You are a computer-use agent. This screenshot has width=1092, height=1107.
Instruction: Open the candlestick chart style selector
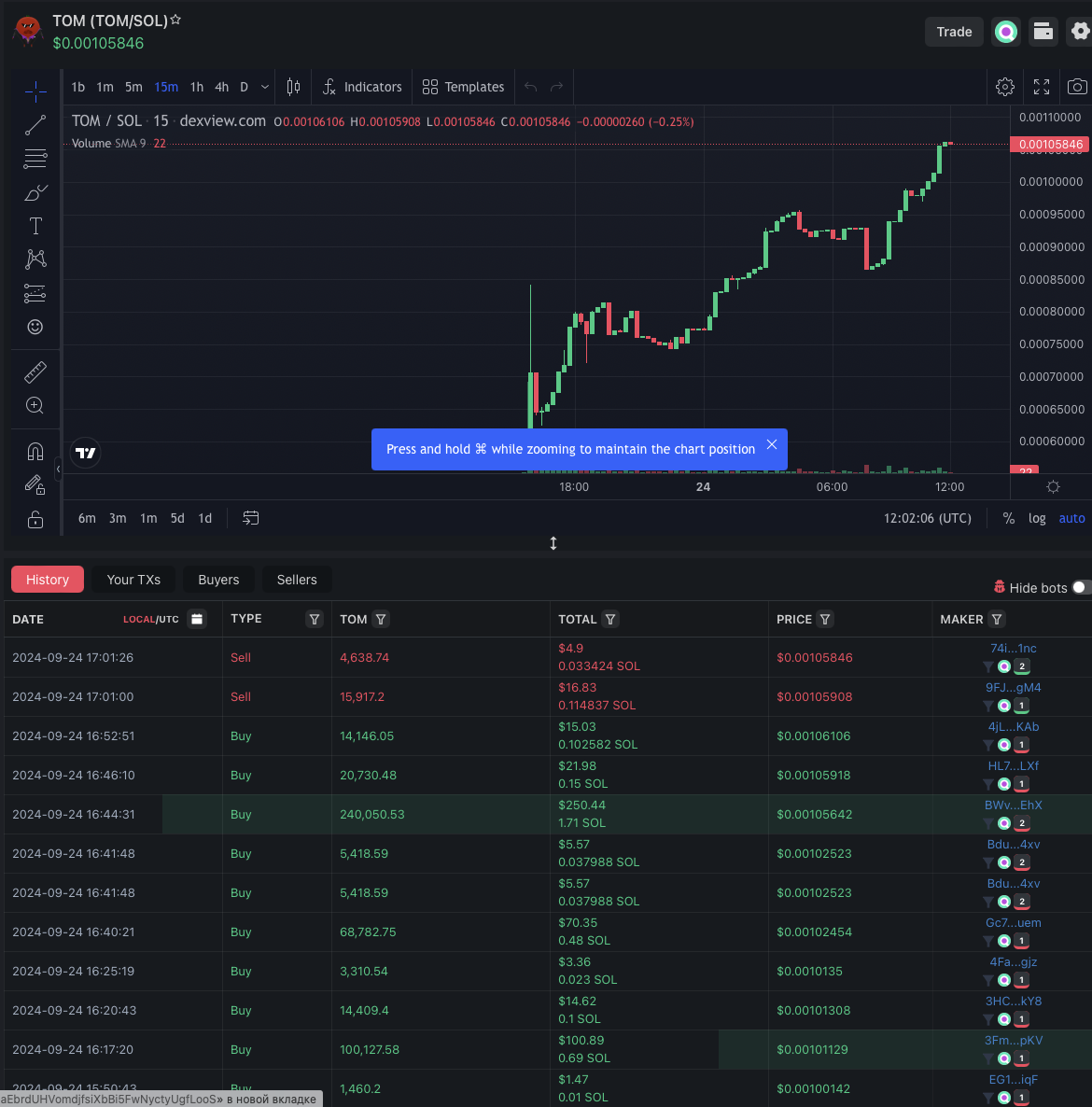[294, 87]
